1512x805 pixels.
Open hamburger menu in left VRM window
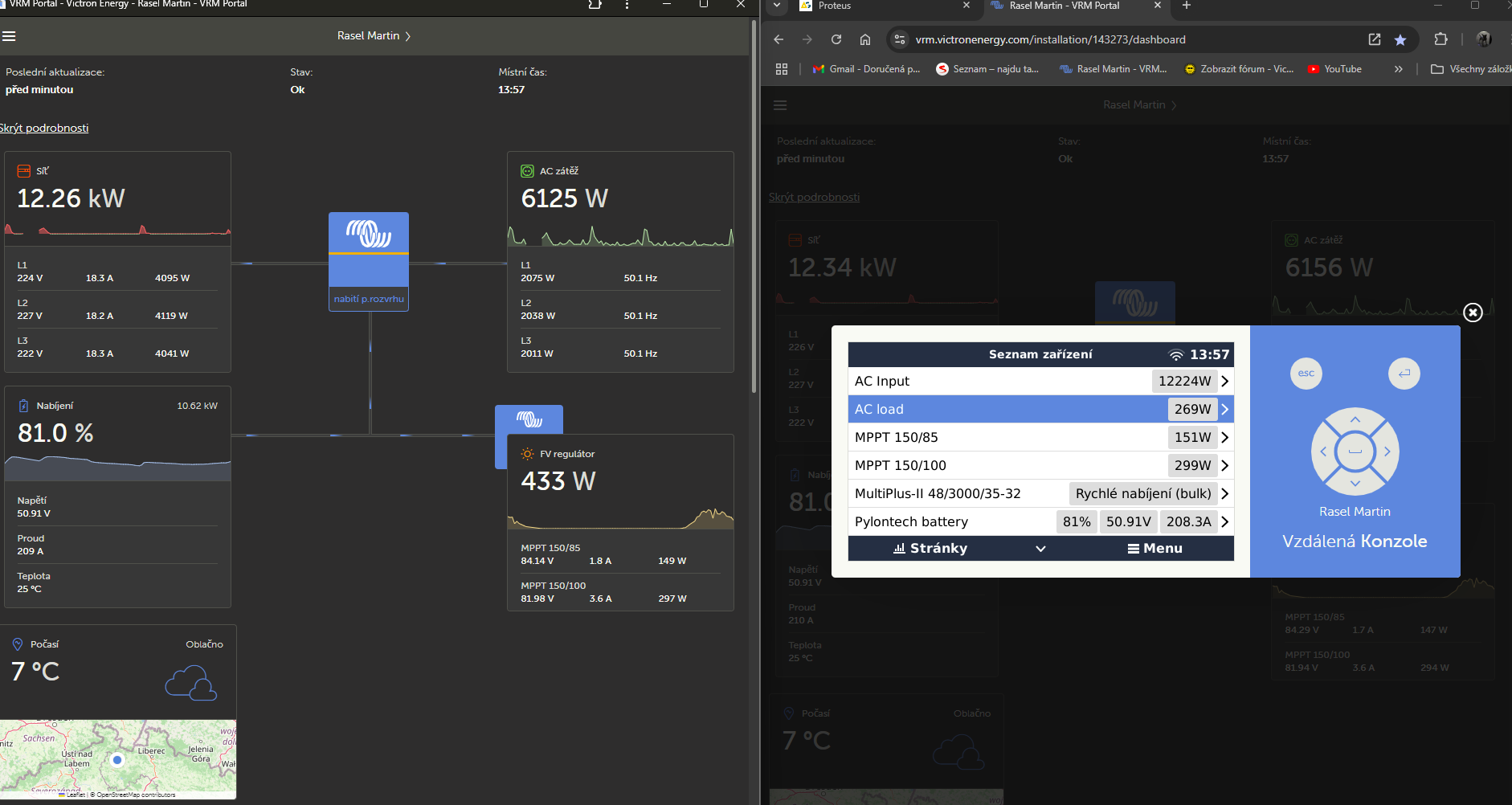pos(9,36)
